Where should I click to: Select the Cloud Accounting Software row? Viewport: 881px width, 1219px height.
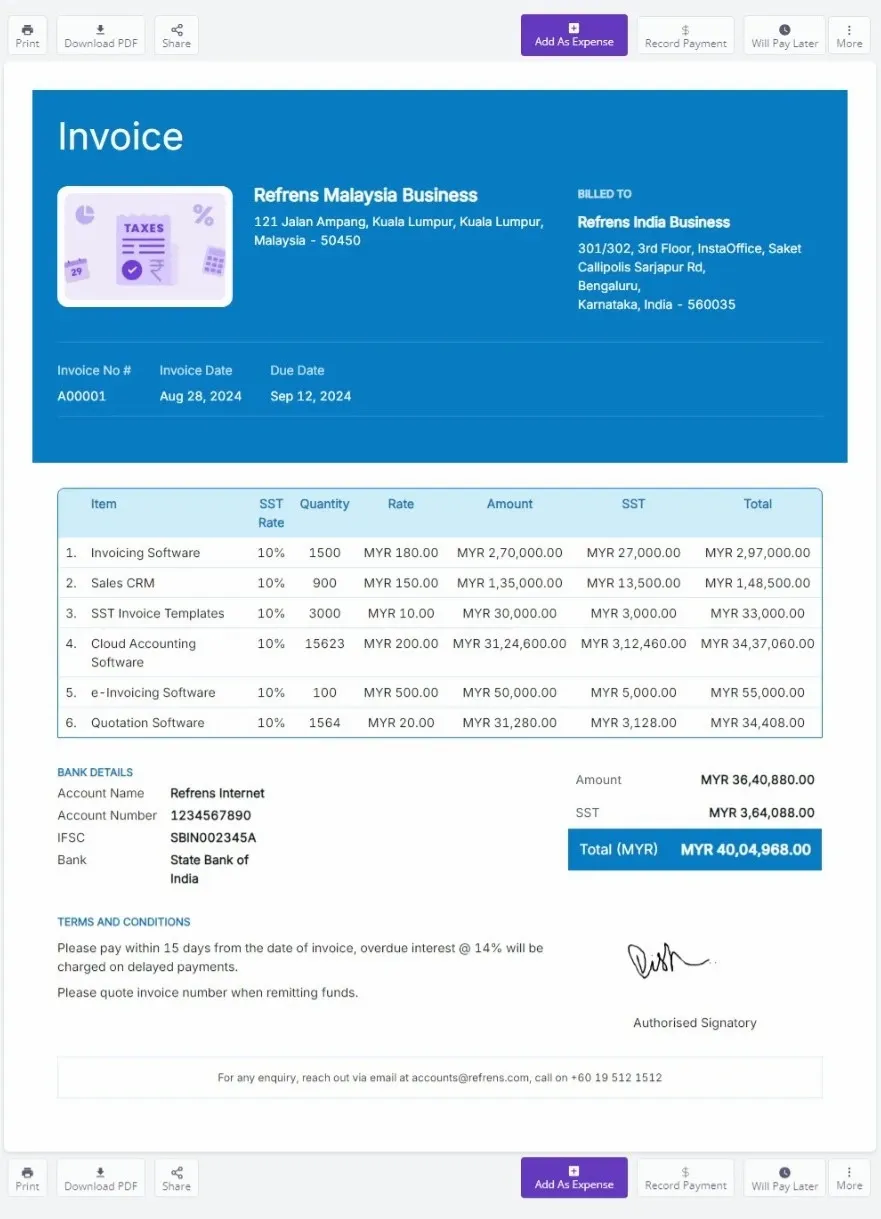440,652
